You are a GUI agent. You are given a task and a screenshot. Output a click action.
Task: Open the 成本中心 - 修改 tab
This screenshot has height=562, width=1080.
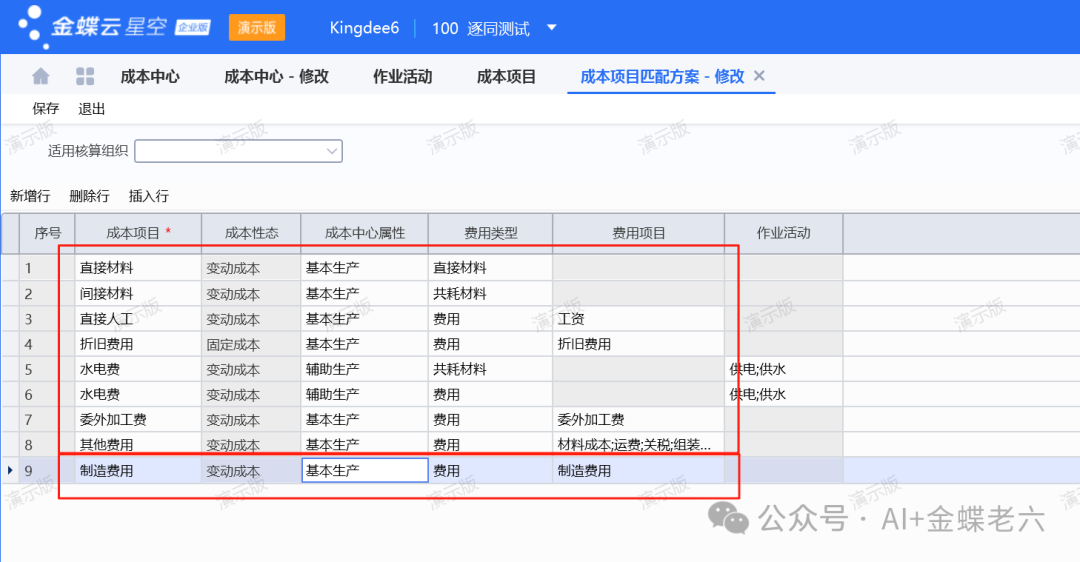pyautogui.click(x=276, y=77)
